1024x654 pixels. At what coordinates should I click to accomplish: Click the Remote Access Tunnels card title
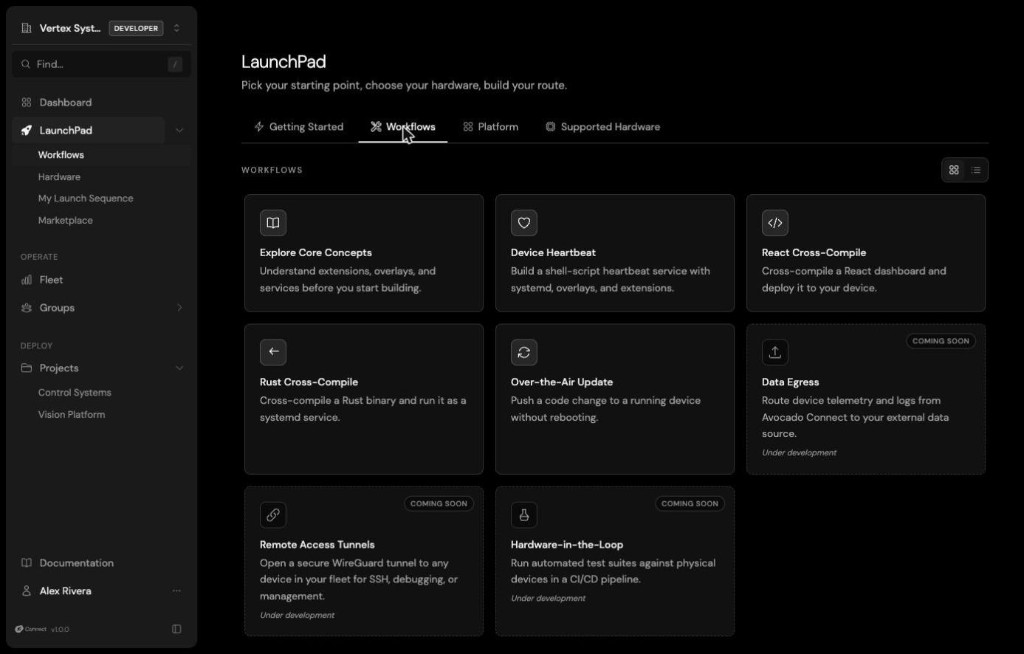pos(317,545)
